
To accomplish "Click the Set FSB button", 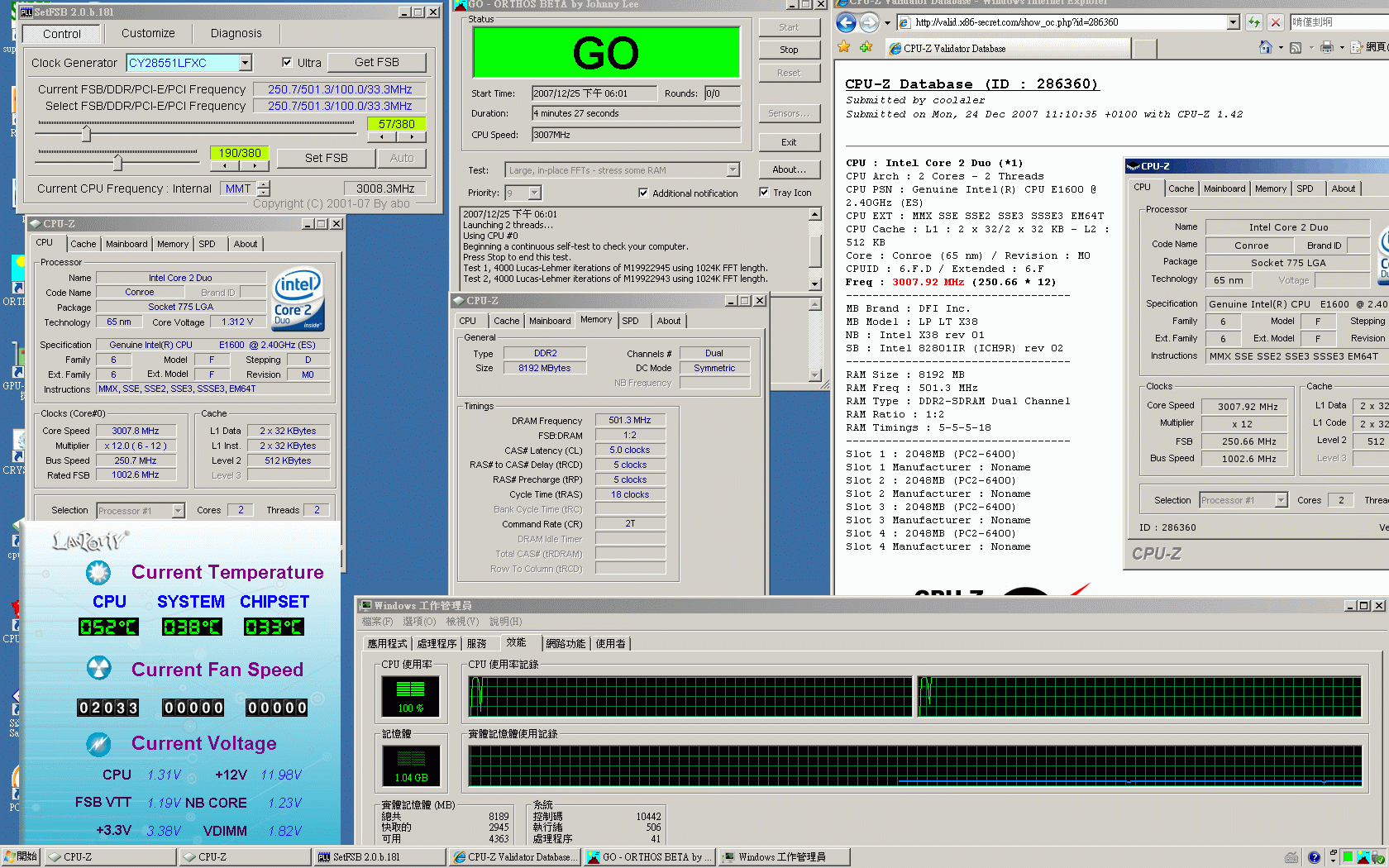I will click(327, 158).
